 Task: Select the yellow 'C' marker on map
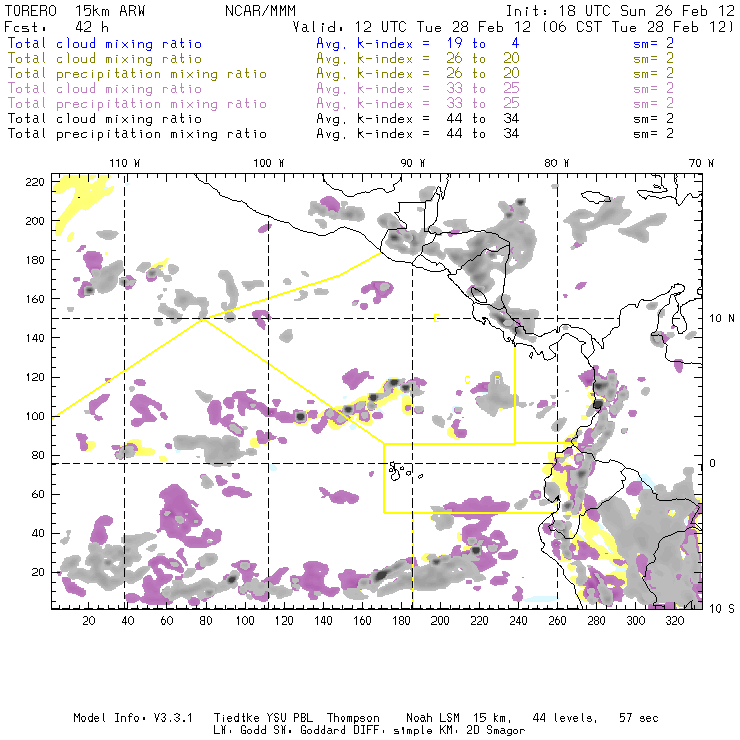pyautogui.click(x=467, y=380)
